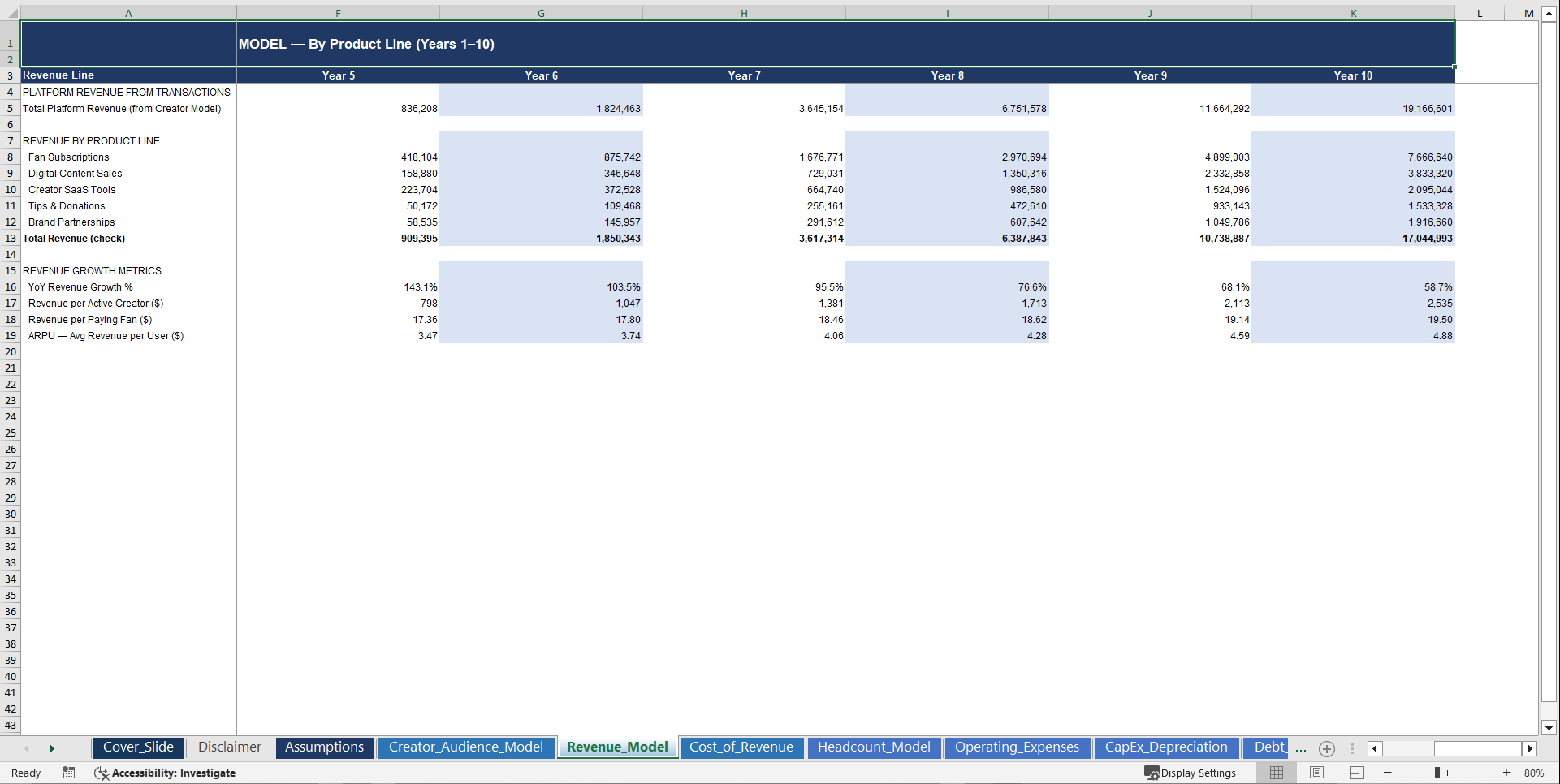
Task: Open the Cost_of_Revenue sheet
Action: coord(741,747)
